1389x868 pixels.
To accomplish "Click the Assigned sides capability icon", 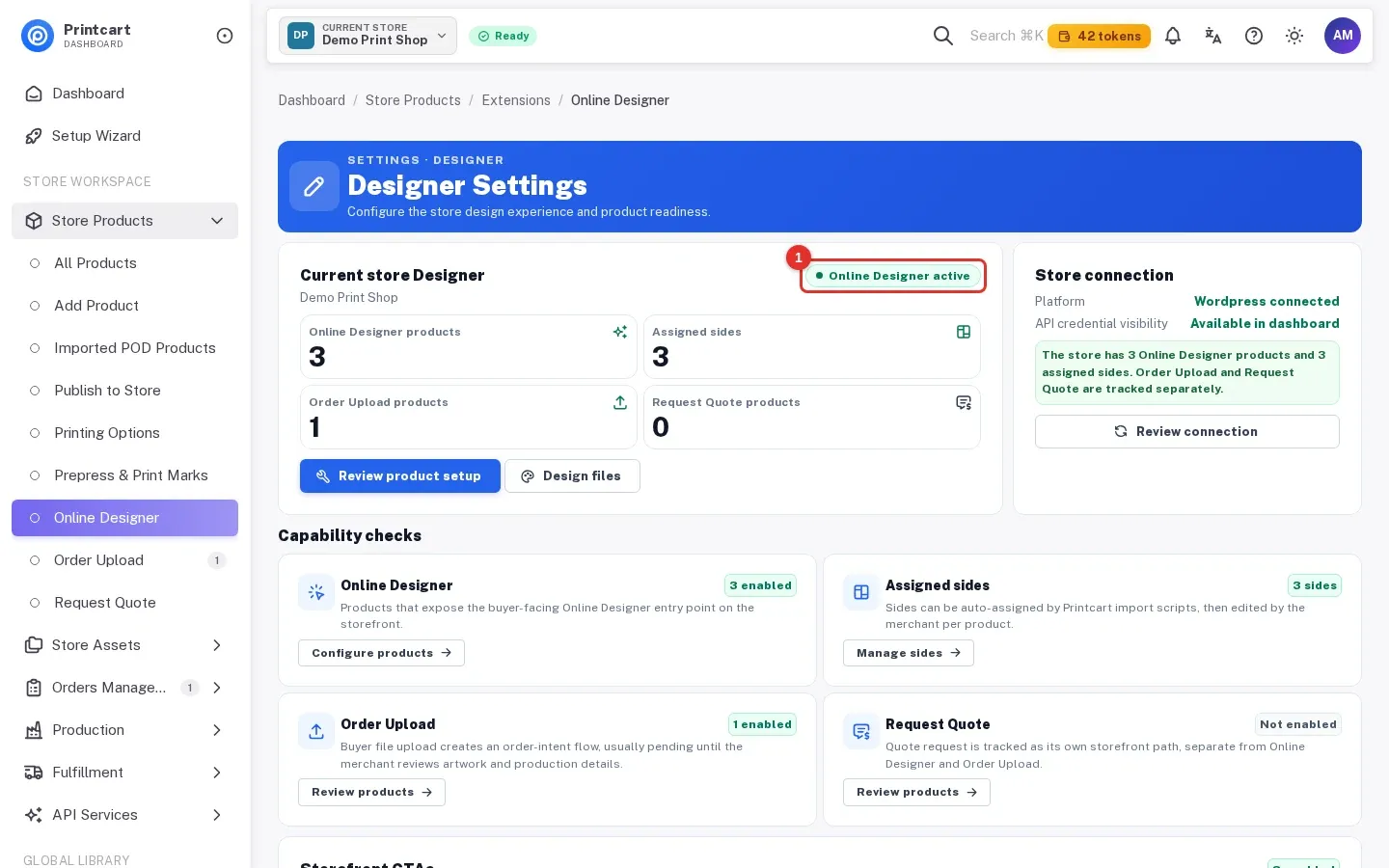I will (x=861, y=593).
